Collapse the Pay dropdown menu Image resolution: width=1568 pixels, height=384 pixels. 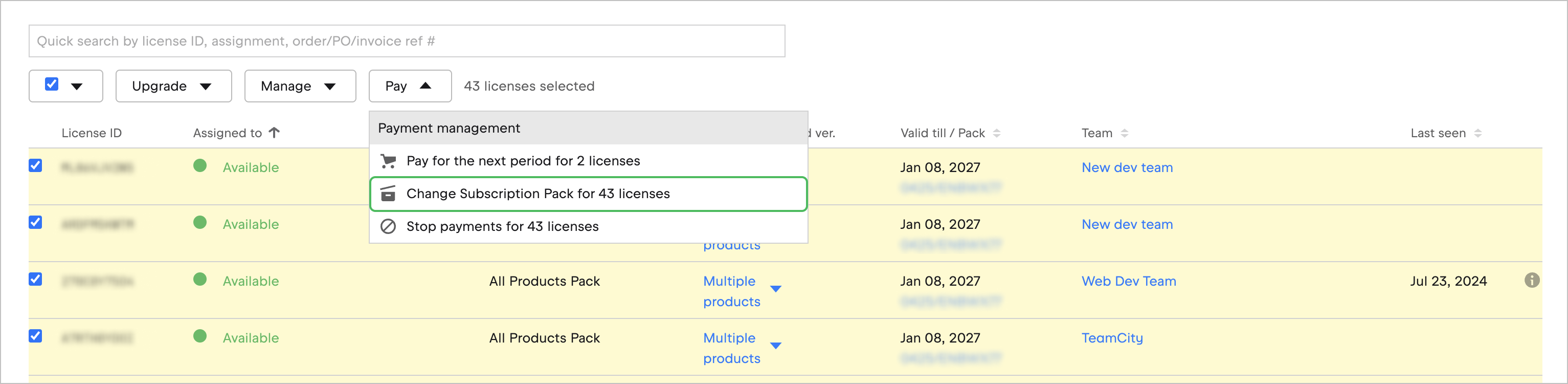coord(409,87)
